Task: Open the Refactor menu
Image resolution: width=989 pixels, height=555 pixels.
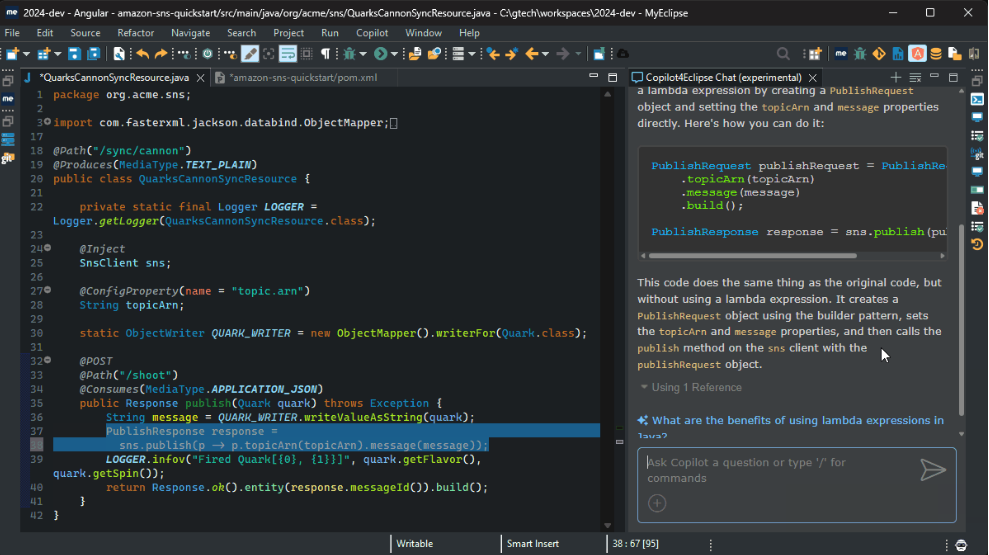Action: 136,33
